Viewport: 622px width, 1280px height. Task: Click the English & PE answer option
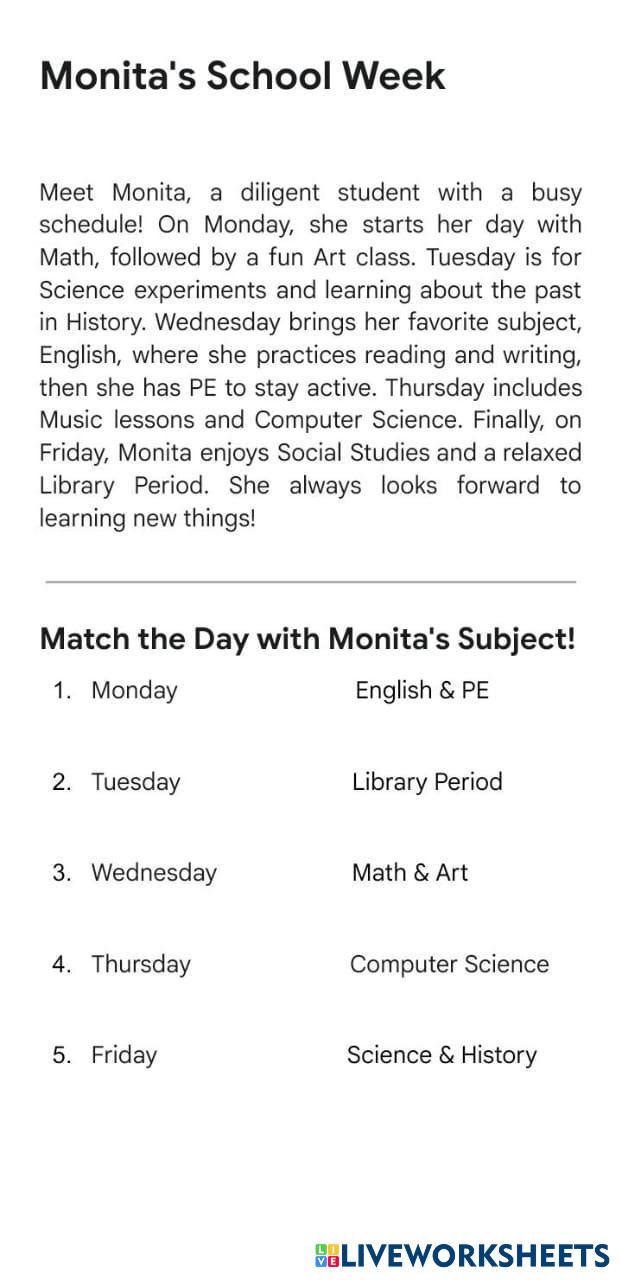pyautogui.click(x=422, y=690)
